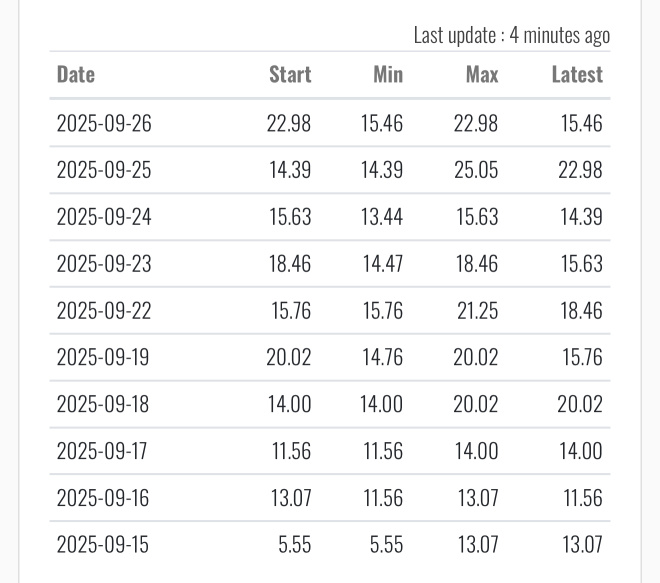The width and height of the screenshot is (660, 583).
Task: Select the 2025-09-26 date cell
Action: (x=104, y=123)
